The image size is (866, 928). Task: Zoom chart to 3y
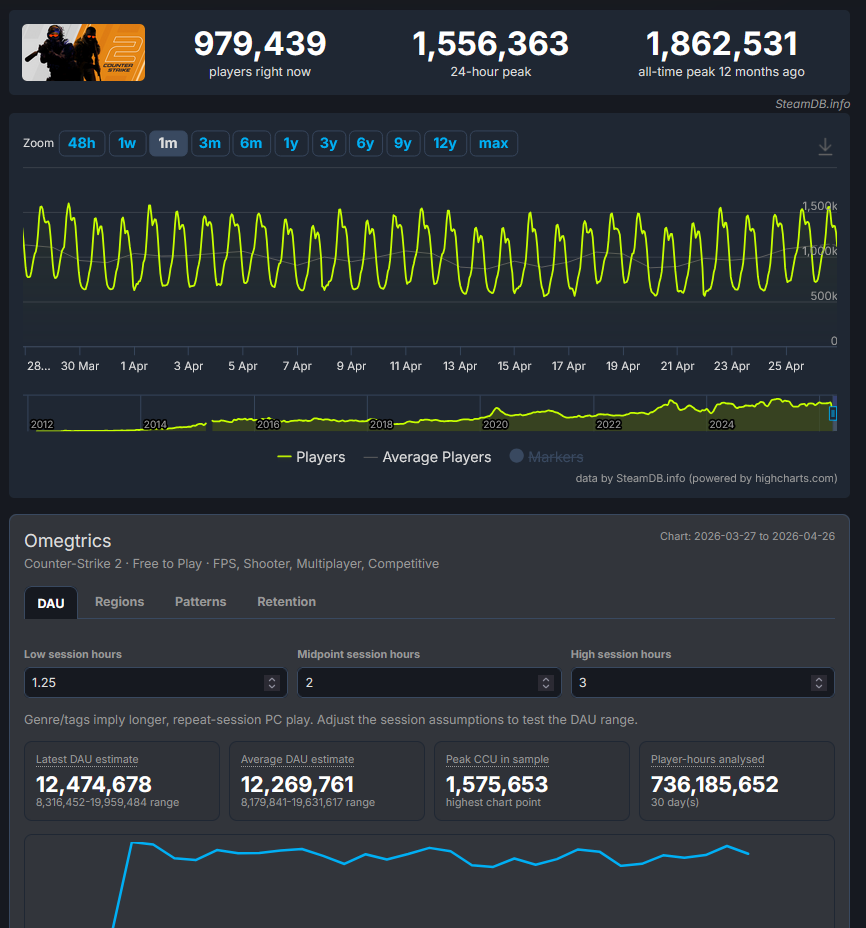[x=329, y=143]
